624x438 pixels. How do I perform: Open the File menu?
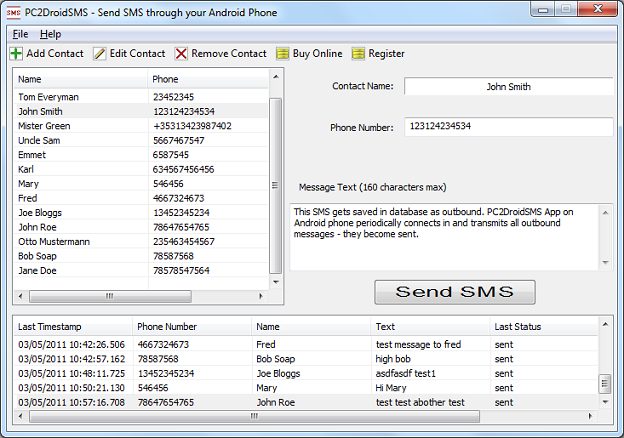[x=20, y=34]
